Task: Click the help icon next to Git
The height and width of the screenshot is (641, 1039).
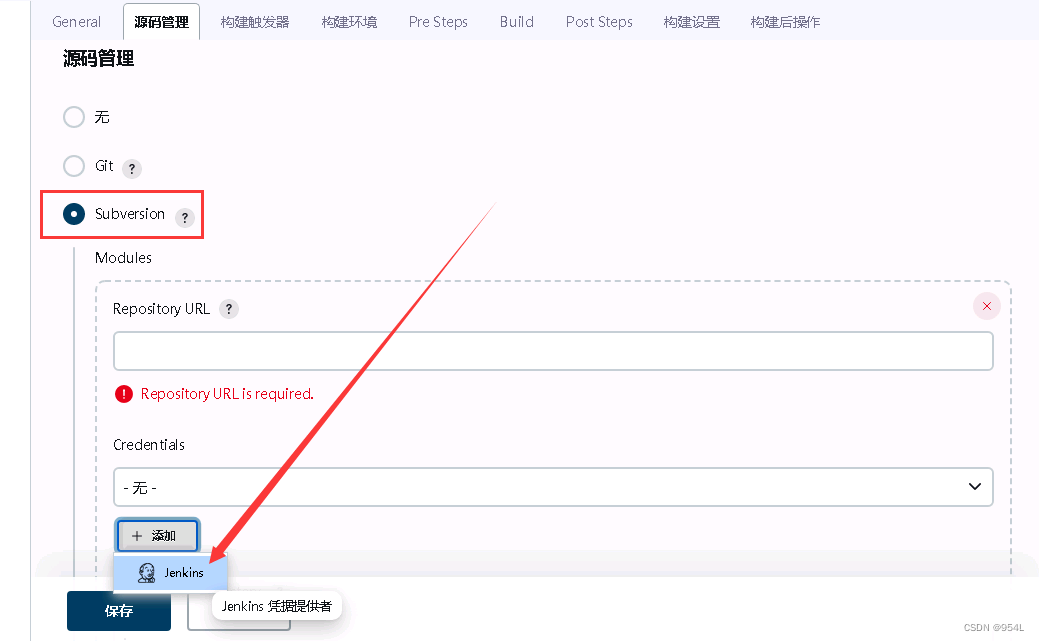Action: tap(131, 169)
